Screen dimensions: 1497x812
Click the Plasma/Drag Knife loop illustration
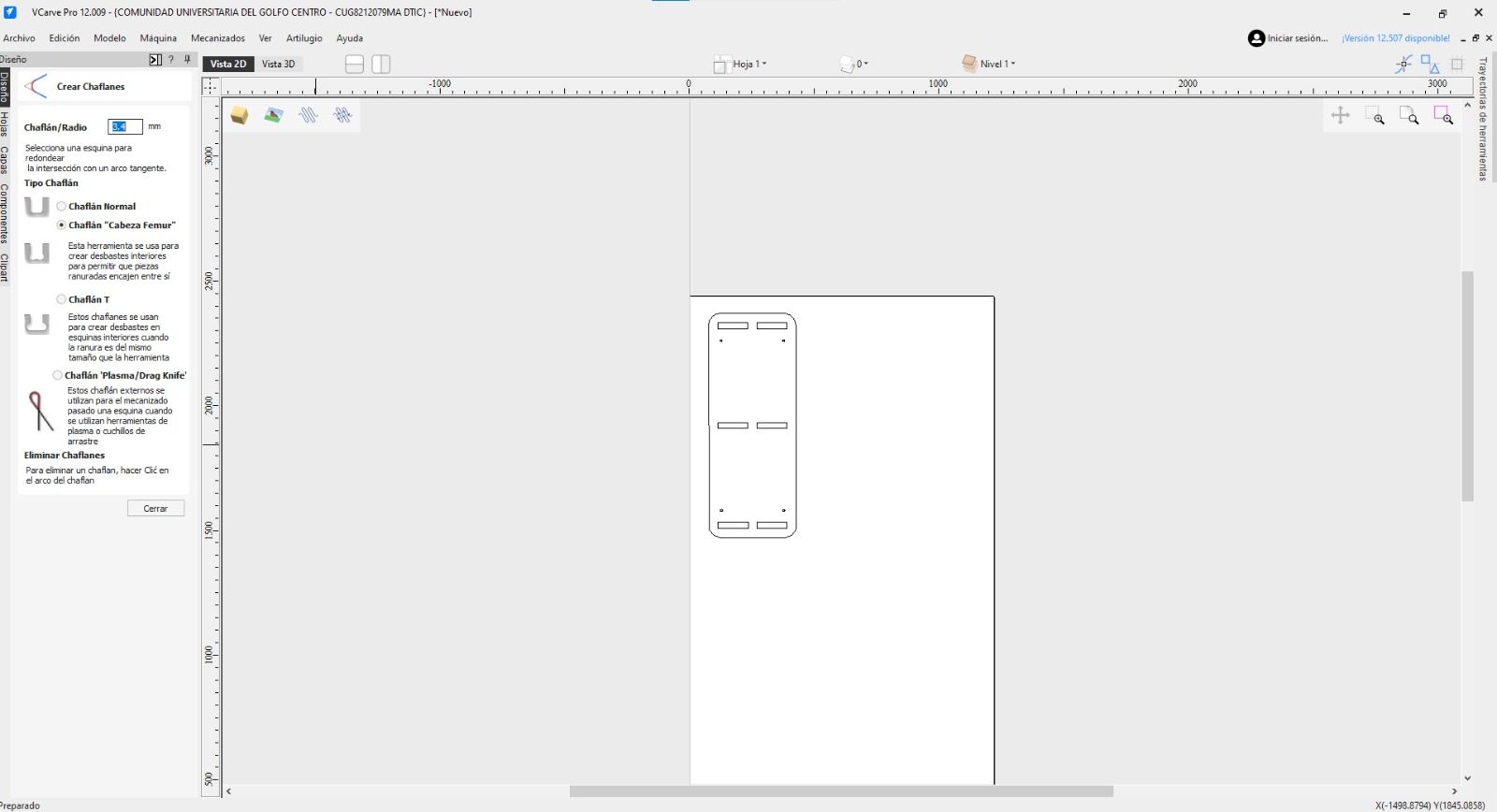click(40, 412)
